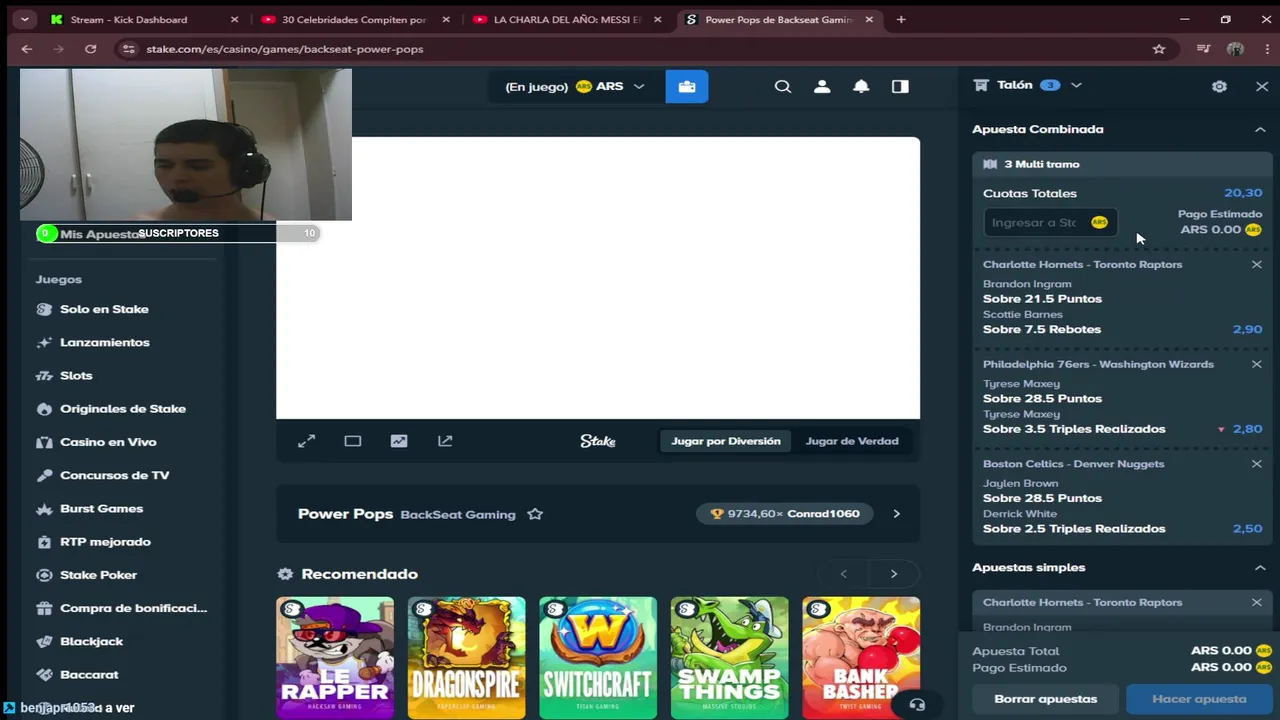
Task: Select Jugar por Diversión mode
Action: coord(726,441)
